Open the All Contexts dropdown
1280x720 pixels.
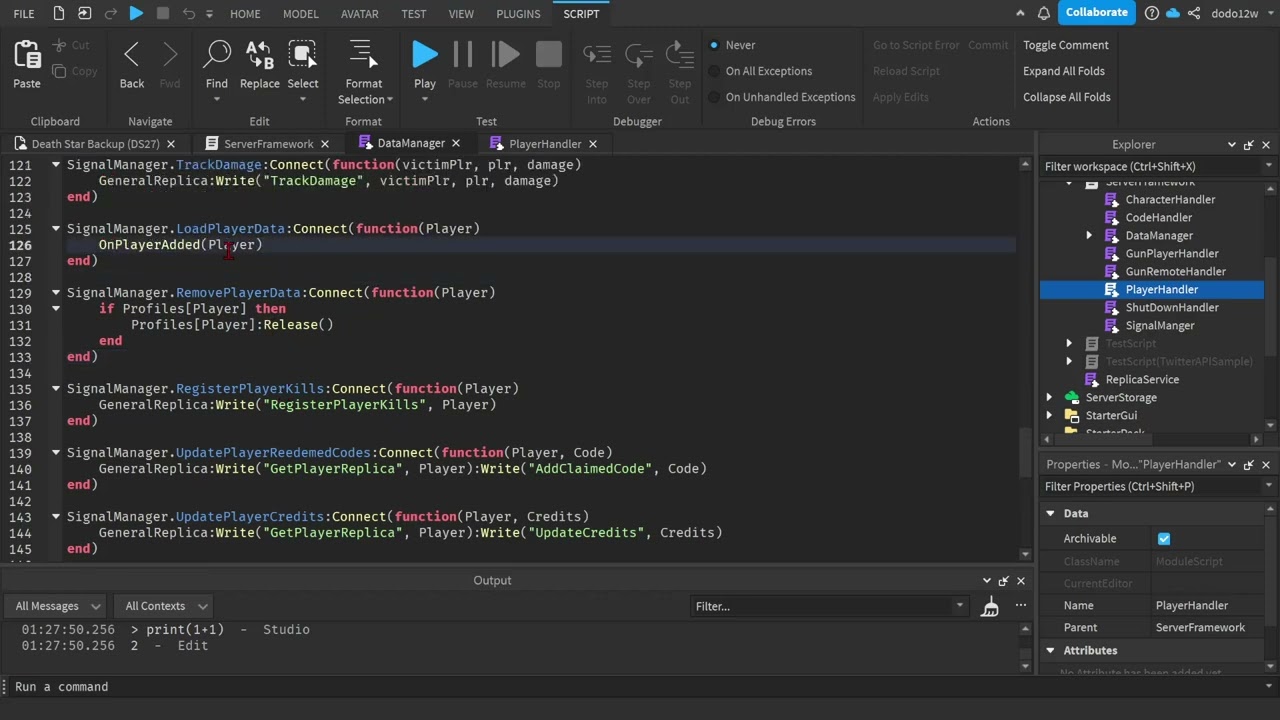pos(166,606)
